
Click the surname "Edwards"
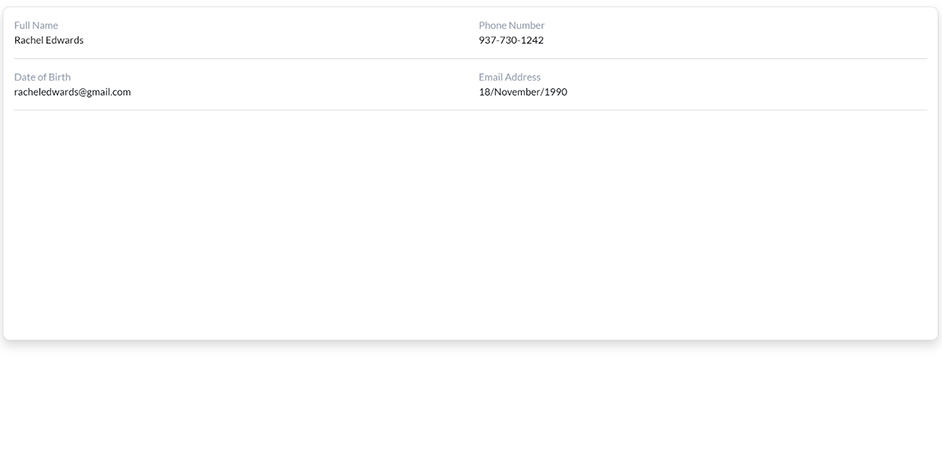pos(65,40)
